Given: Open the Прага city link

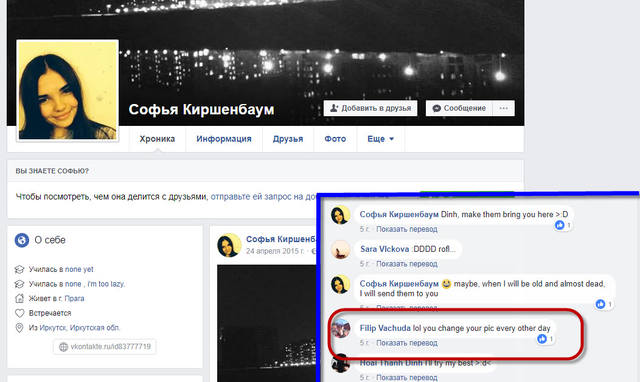Looking at the screenshot, I should [74, 298].
